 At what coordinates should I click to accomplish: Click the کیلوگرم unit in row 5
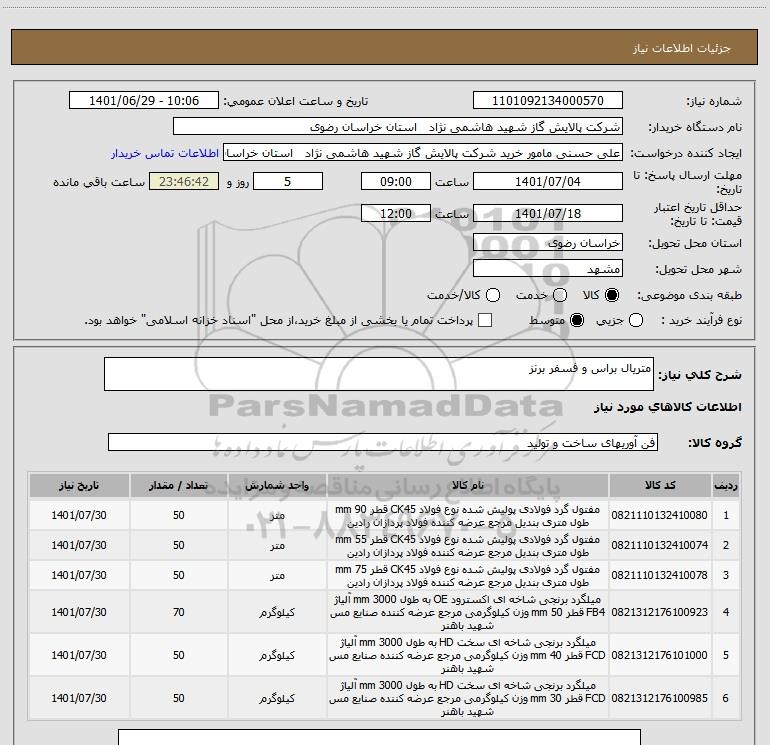point(277,655)
